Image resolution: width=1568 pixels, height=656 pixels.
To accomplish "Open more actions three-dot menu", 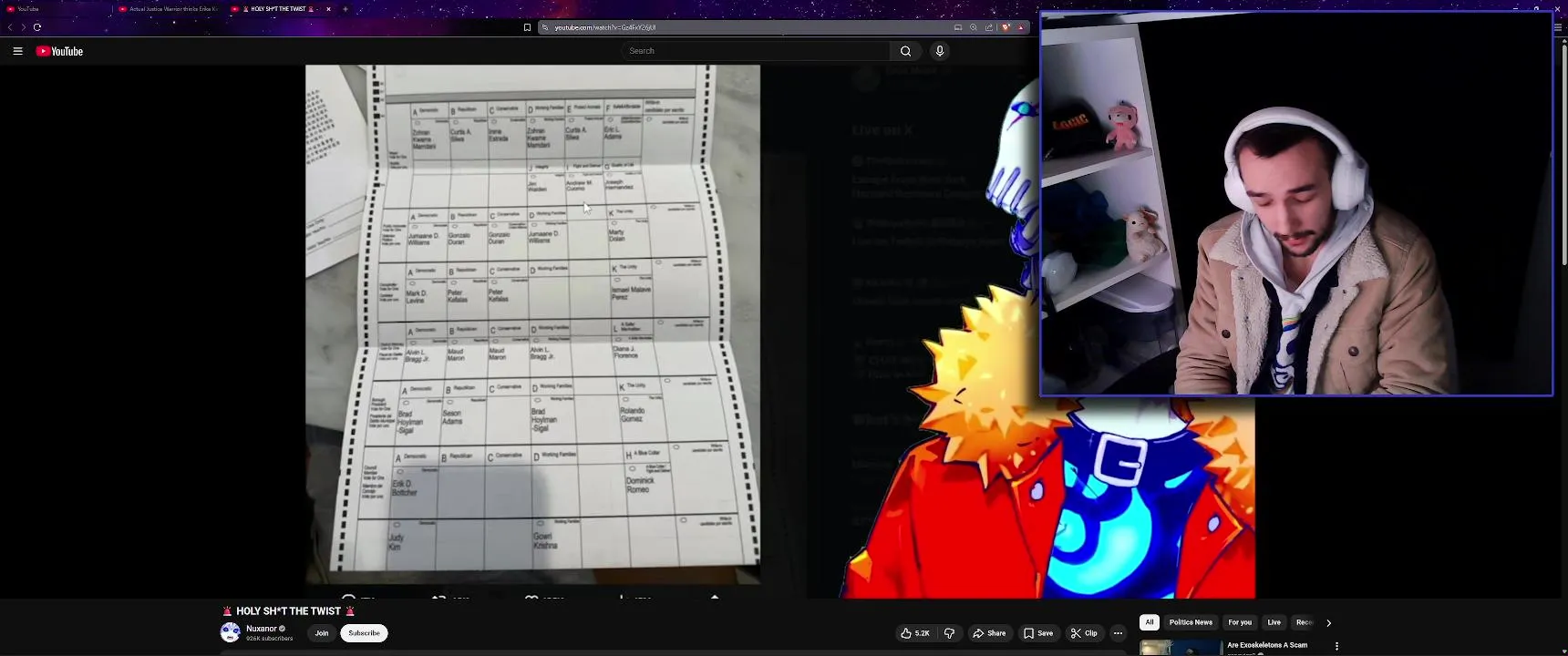I will tap(1118, 633).
